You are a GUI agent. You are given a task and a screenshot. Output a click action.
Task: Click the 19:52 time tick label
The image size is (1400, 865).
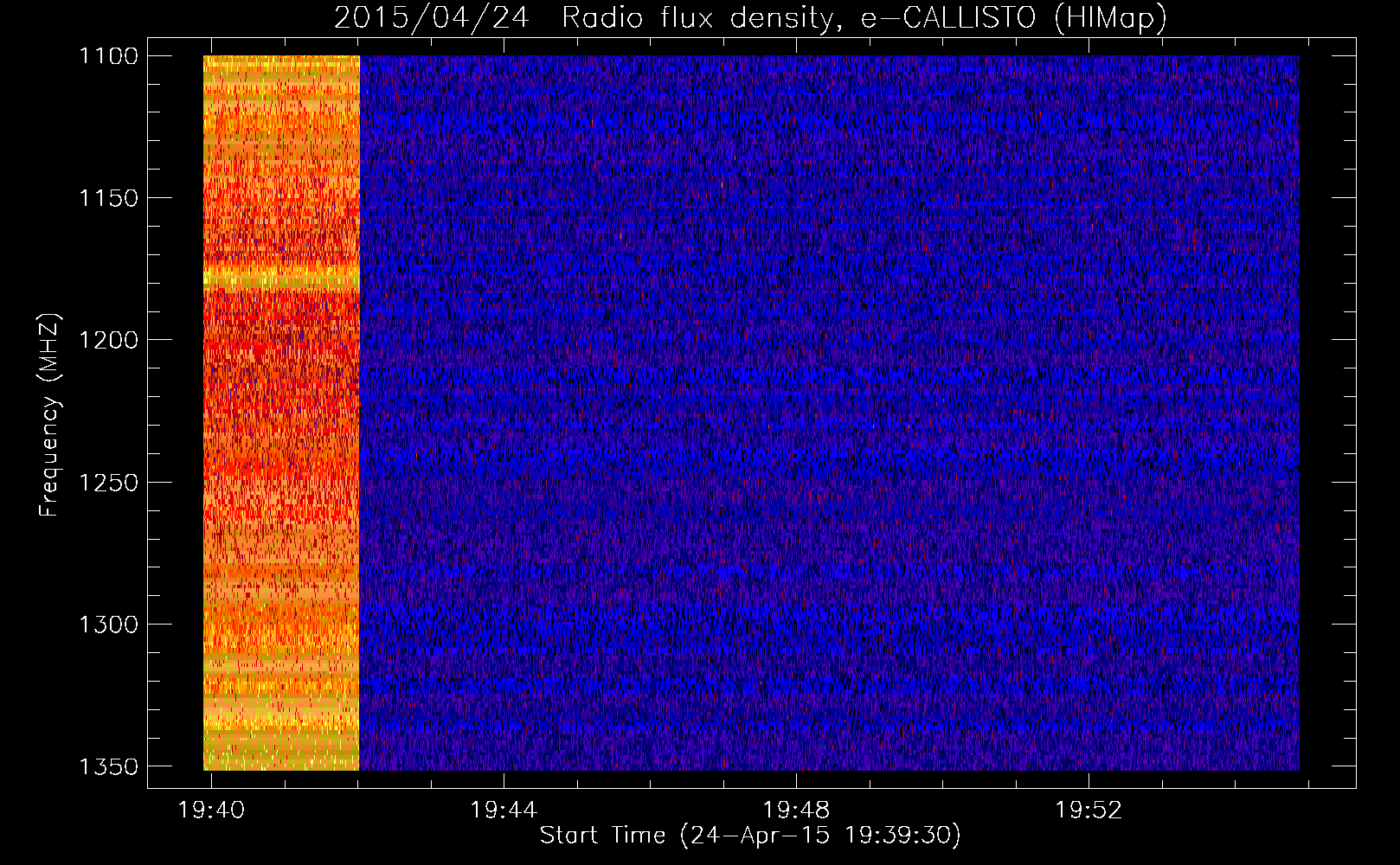[x=1089, y=810]
